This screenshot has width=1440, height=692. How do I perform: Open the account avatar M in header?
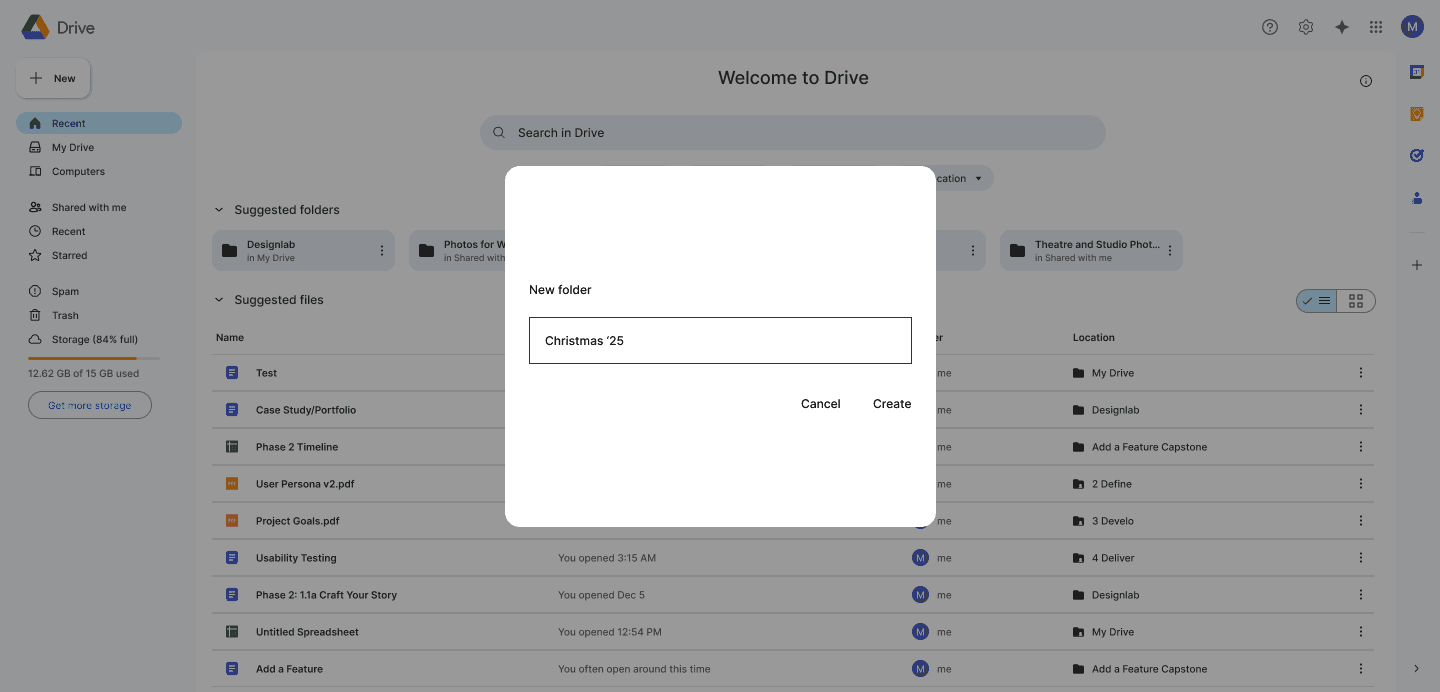1412,27
